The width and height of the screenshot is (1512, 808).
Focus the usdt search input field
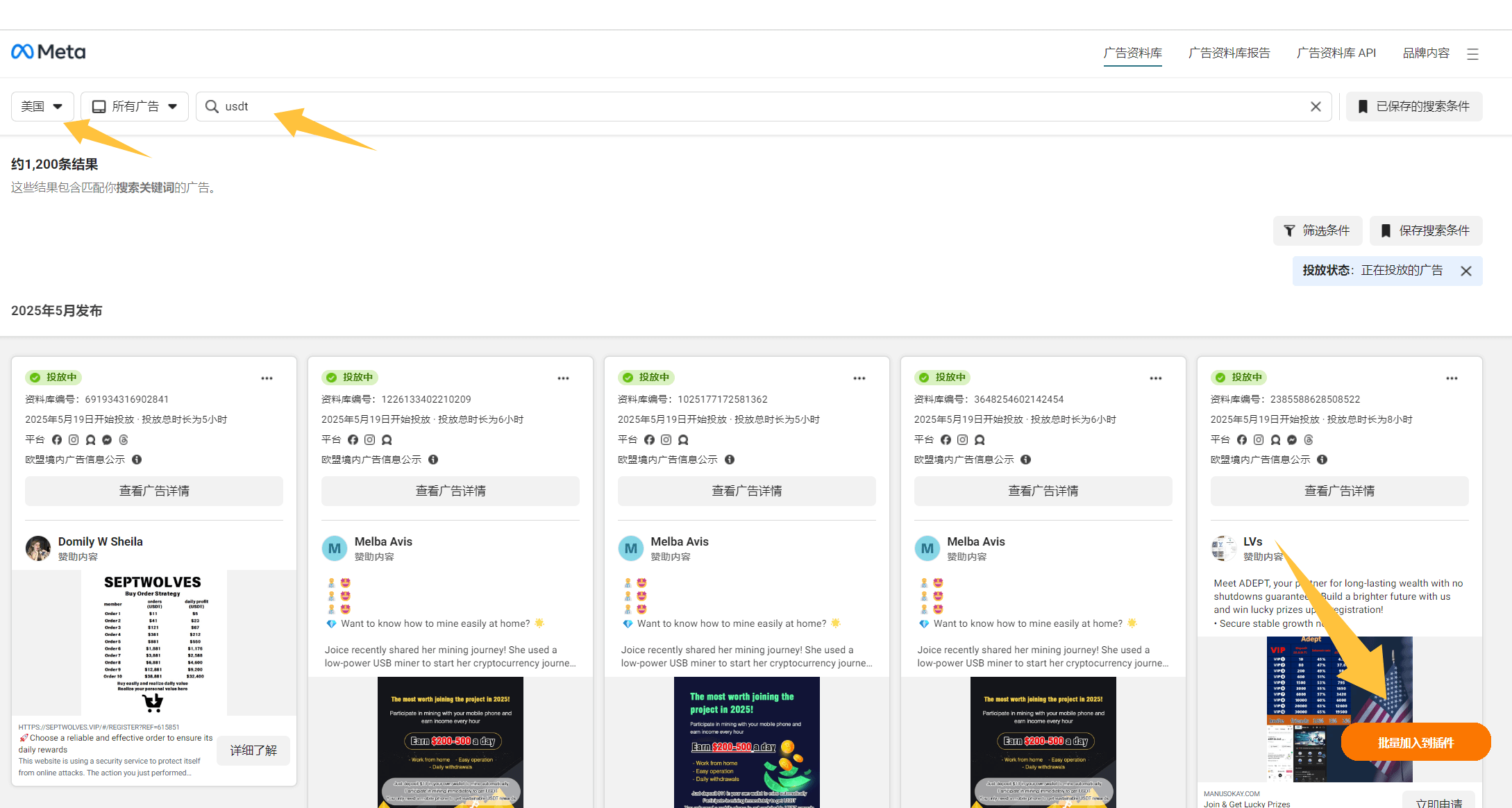pyautogui.click(x=764, y=106)
